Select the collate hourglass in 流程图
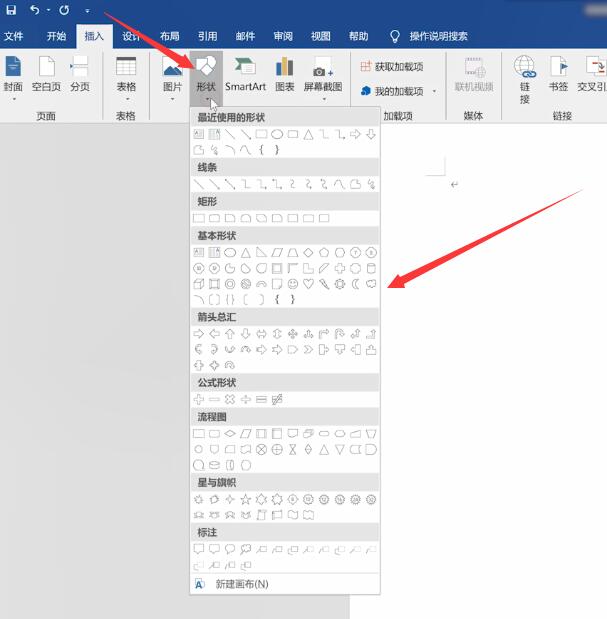This screenshot has width=607, height=619. pos(292,450)
